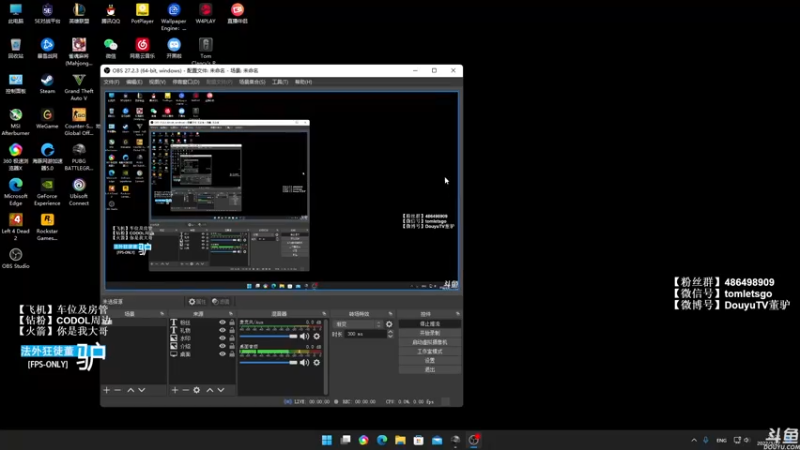Viewport: 800px width, 450px height.
Task: Toggle lock on 水印 source
Action: pyautogui.click(x=232, y=338)
